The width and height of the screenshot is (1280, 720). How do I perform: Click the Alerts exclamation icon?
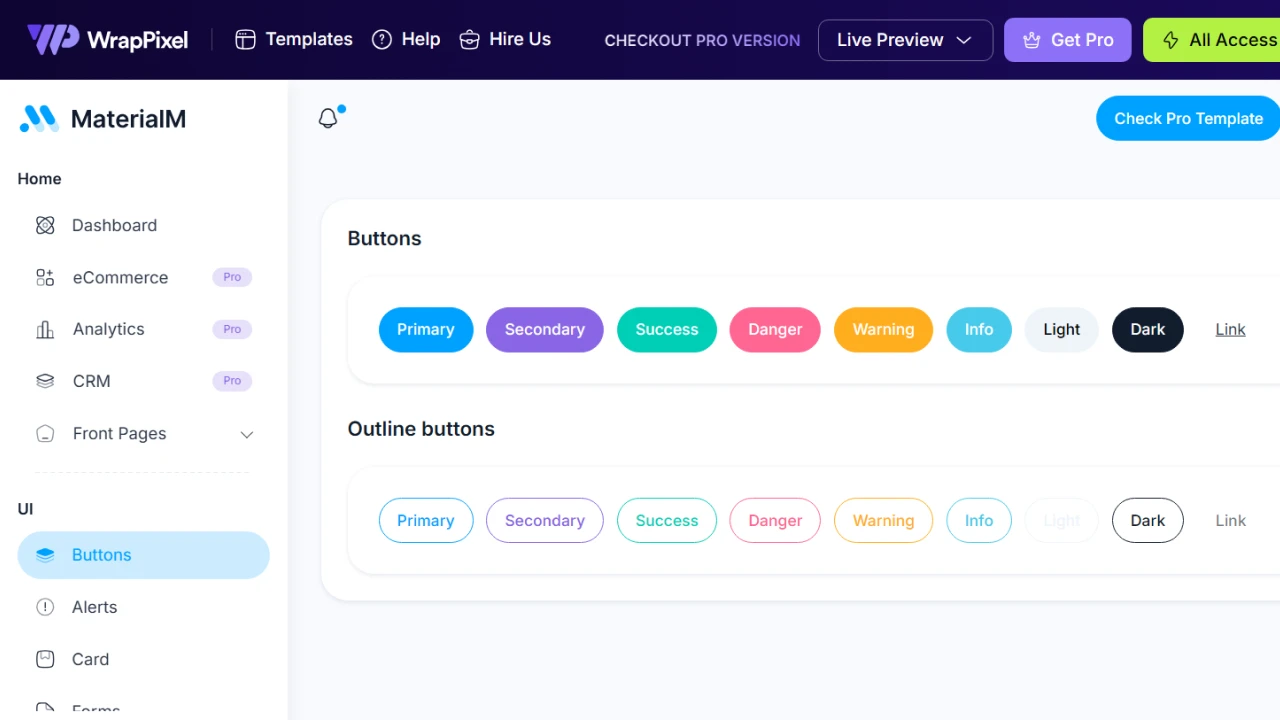click(x=44, y=607)
